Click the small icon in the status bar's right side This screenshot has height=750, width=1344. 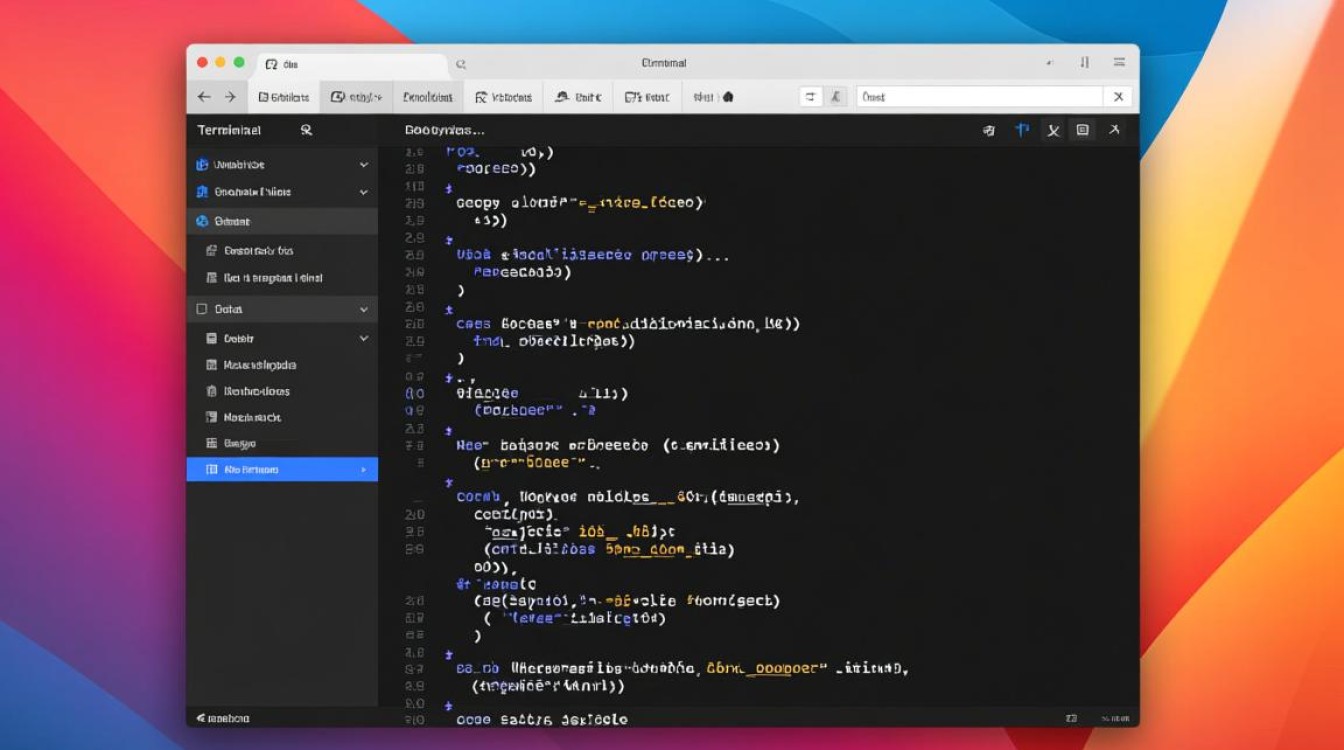pos(1072,718)
